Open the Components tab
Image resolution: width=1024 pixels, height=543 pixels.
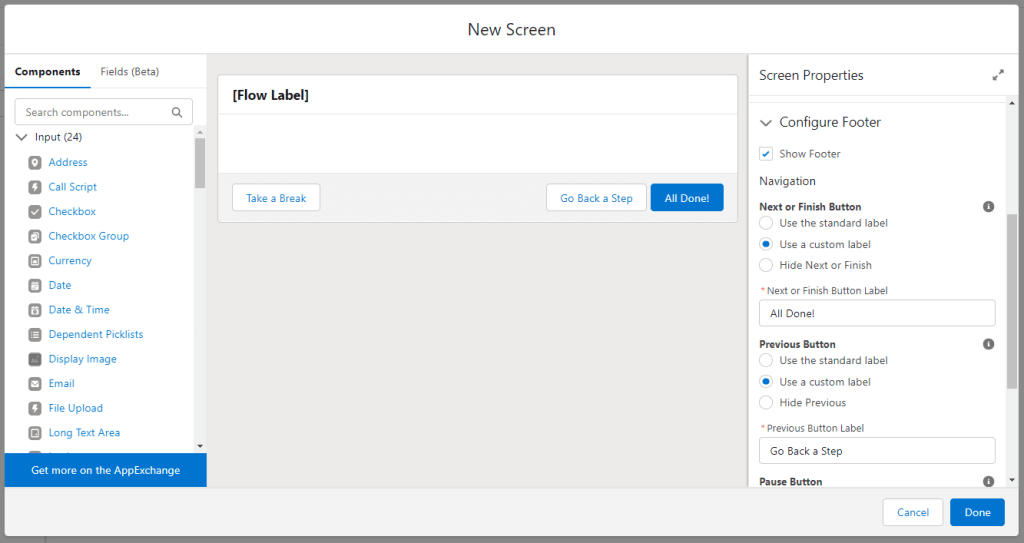(48, 71)
